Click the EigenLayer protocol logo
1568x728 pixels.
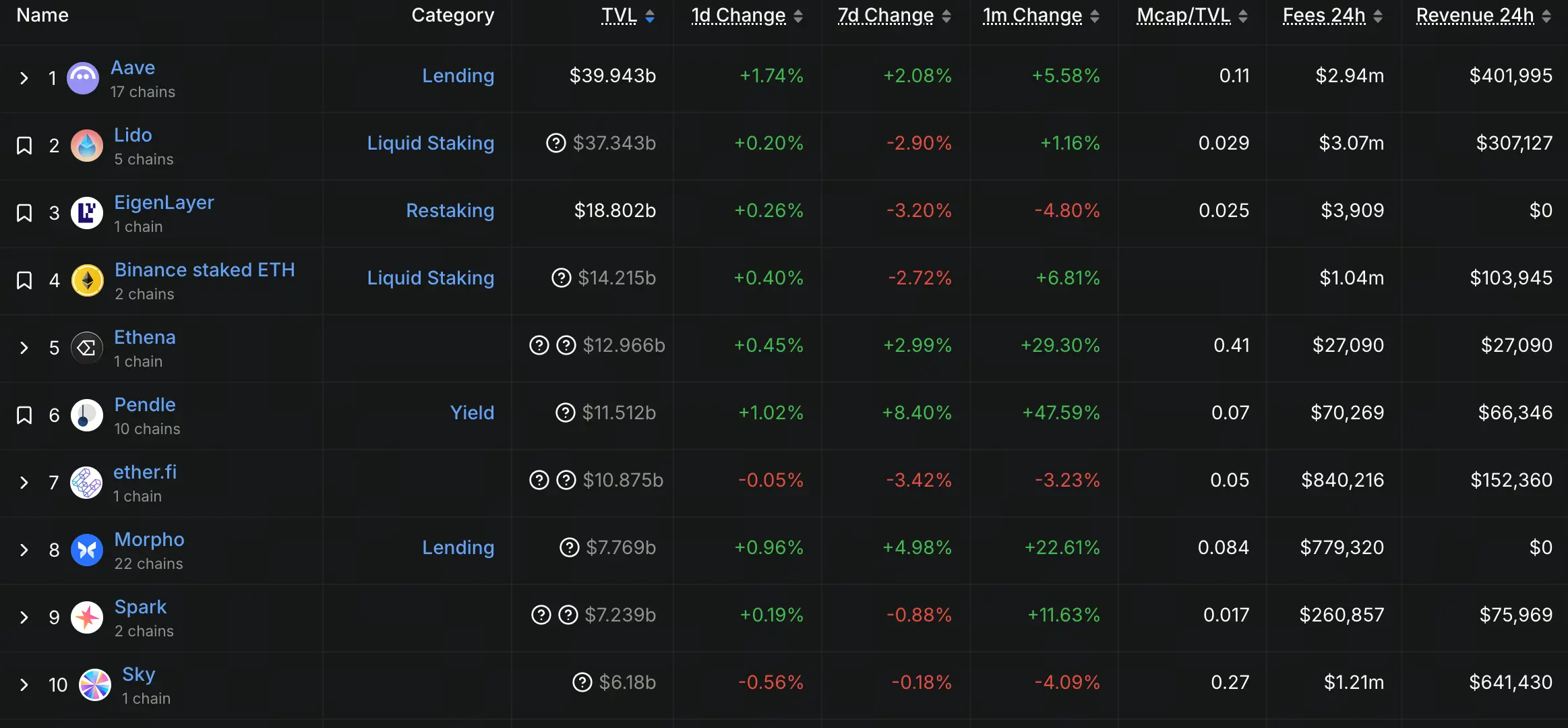[x=87, y=213]
